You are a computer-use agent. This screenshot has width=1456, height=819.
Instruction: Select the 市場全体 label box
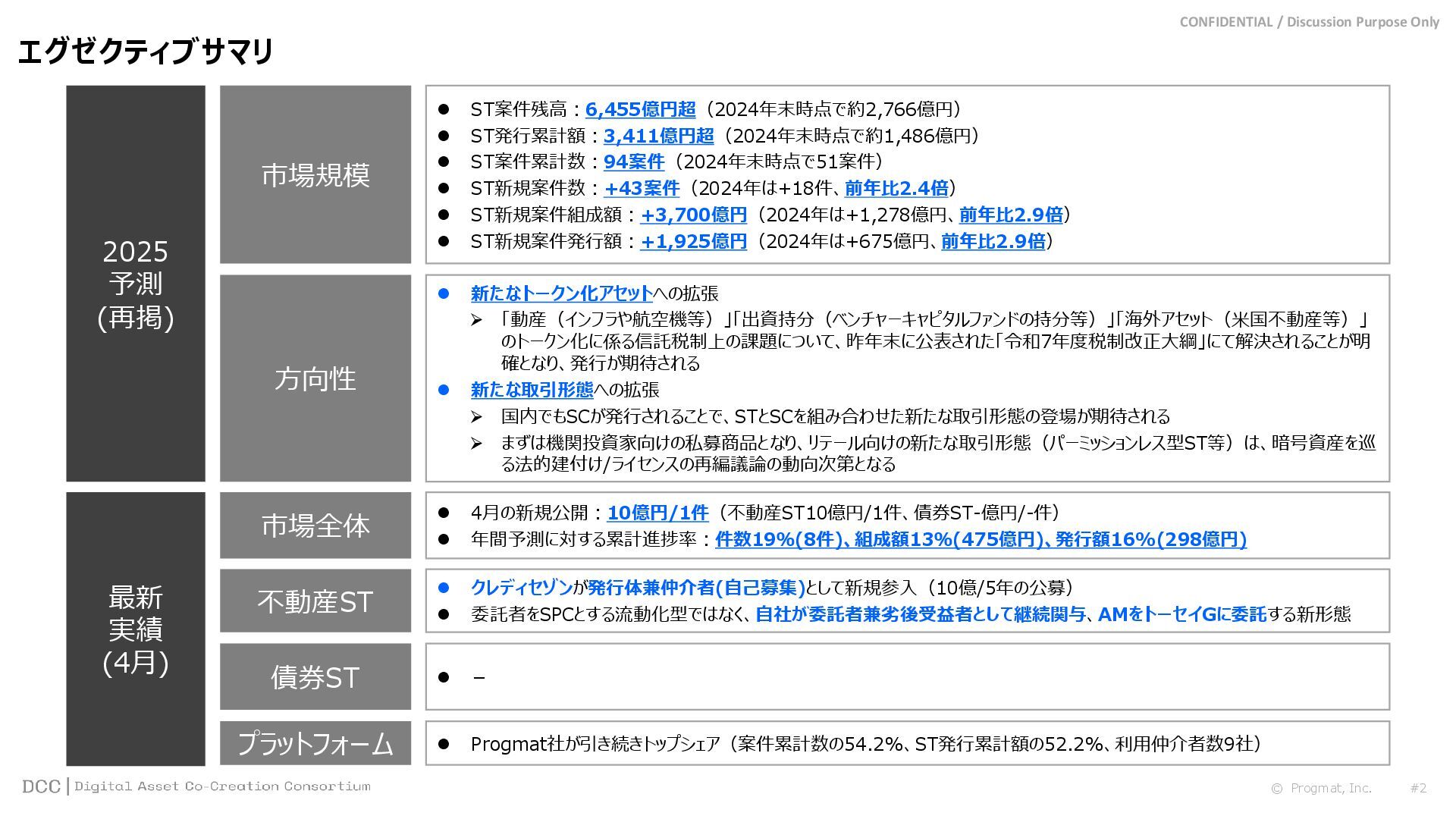[315, 525]
